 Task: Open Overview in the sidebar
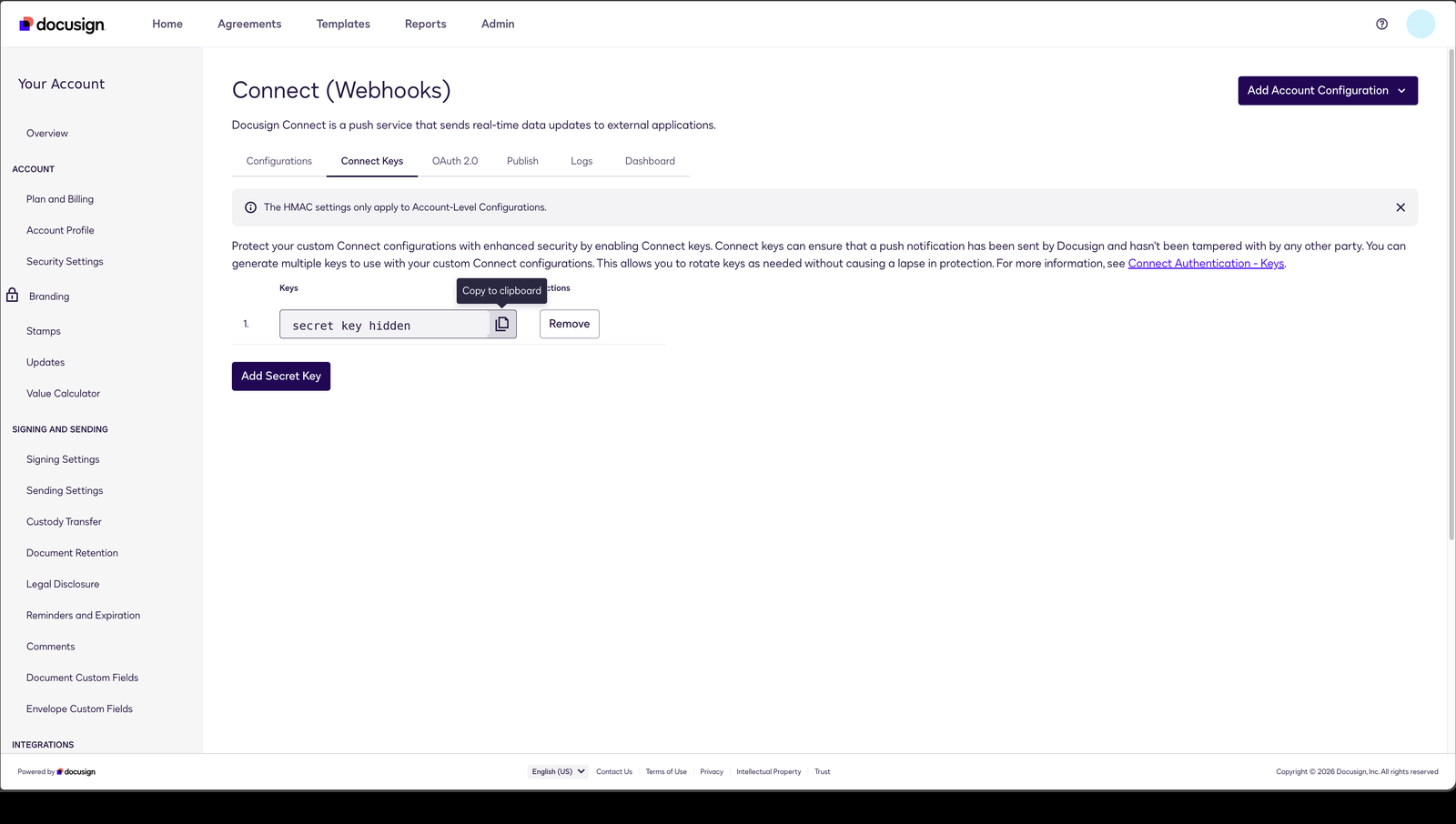click(x=47, y=134)
